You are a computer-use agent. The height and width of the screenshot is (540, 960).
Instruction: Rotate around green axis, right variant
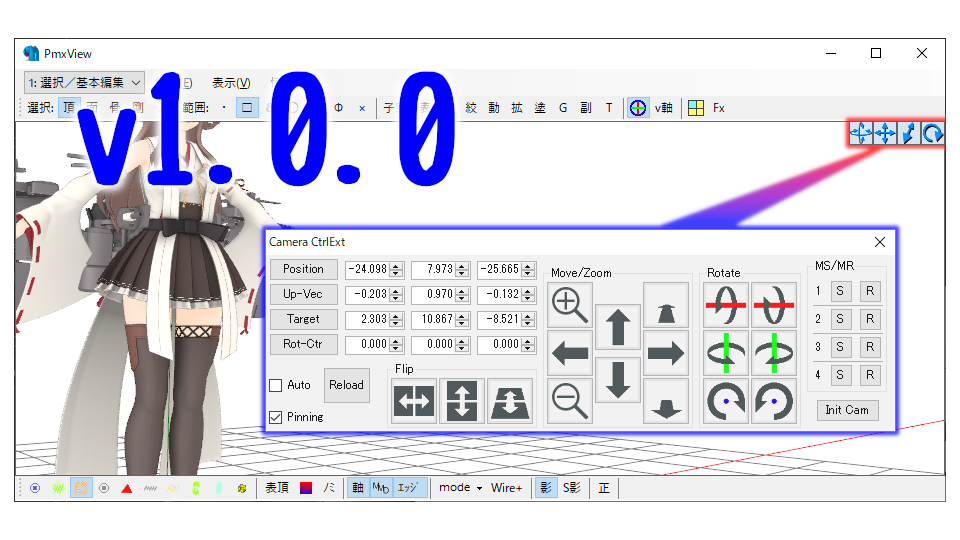tap(773, 353)
